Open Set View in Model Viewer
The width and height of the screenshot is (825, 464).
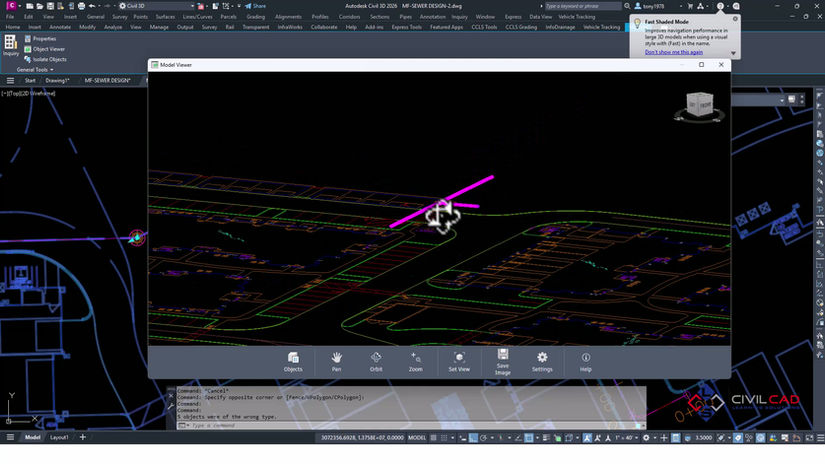click(459, 362)
